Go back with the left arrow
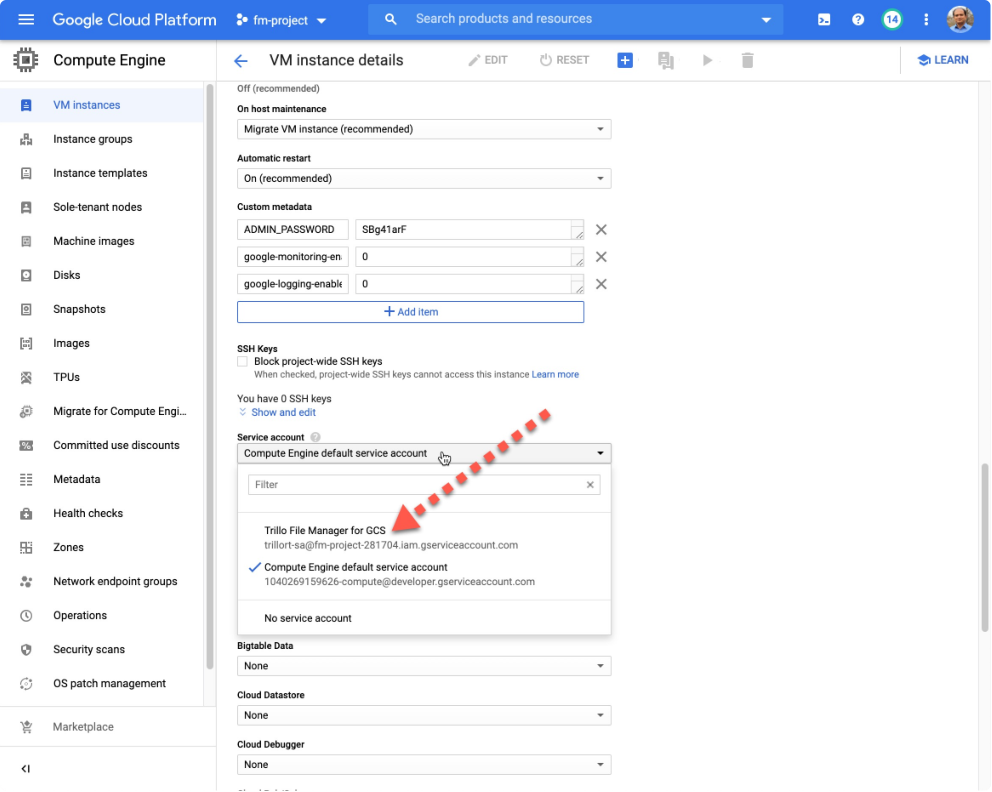Image resolution: width=992 pixels, height=792 pixels. [240, 61]
